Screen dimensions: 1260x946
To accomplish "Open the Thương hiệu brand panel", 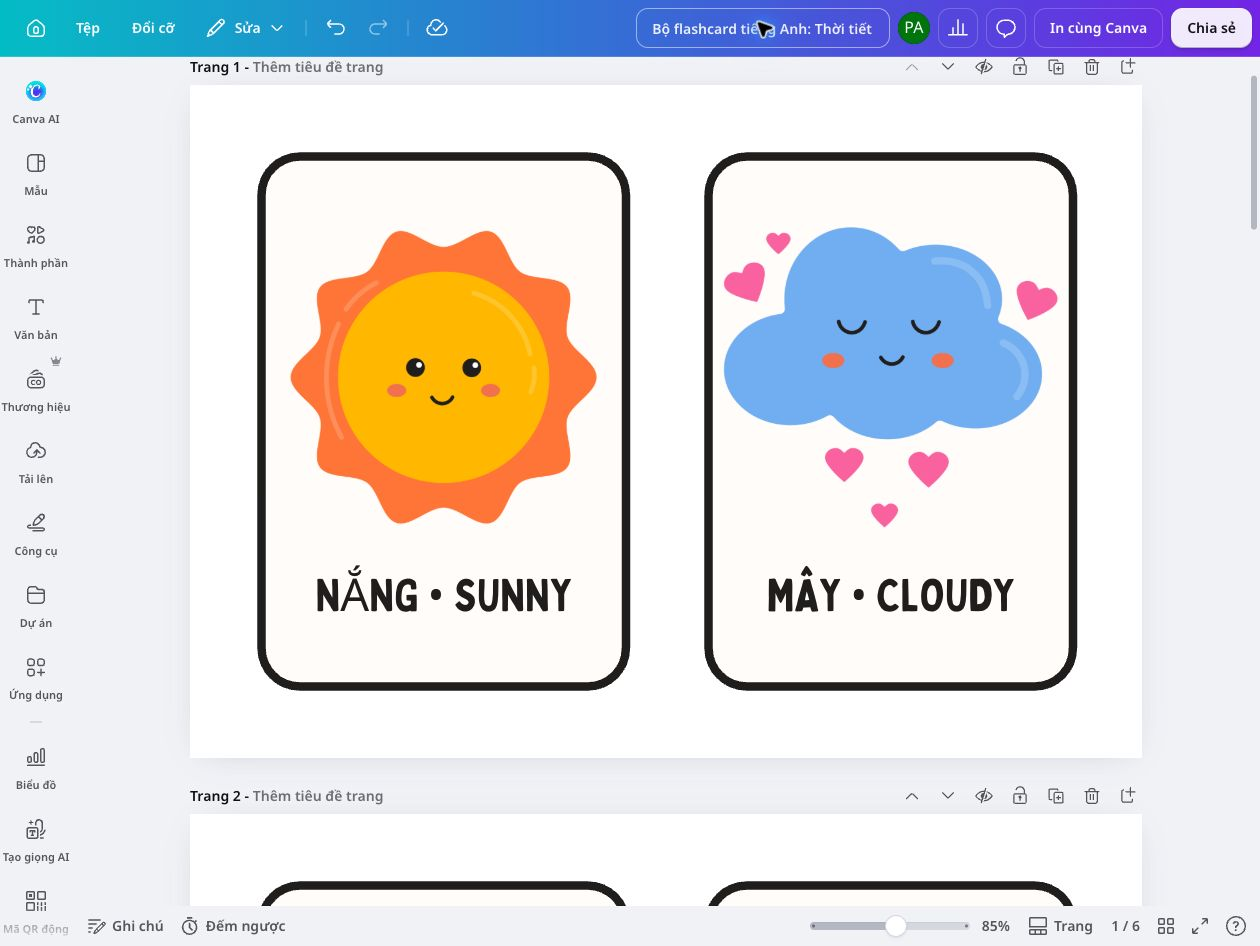I will pos(36,390).
